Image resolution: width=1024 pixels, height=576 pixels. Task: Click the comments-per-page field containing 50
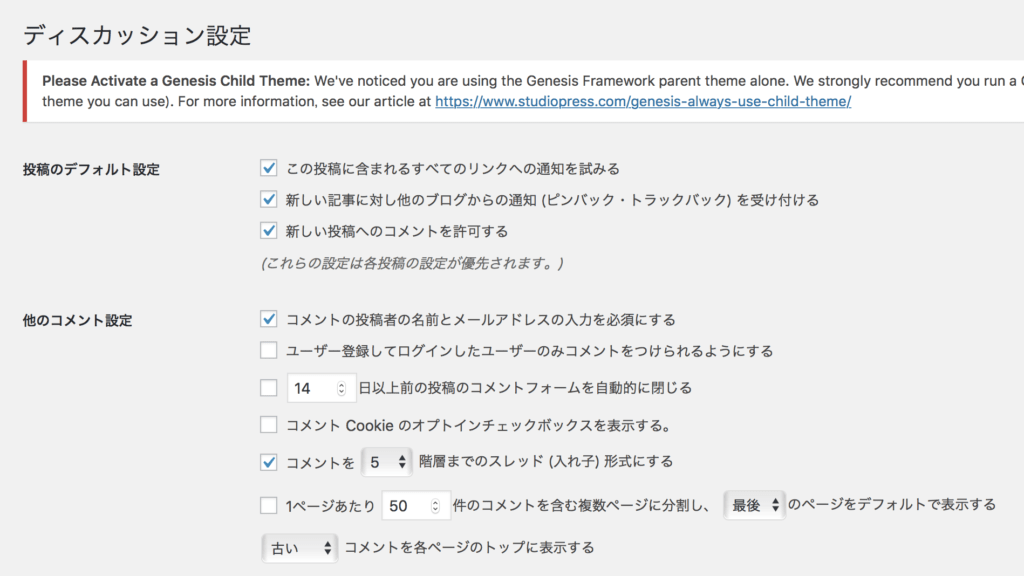click(406, 506)
